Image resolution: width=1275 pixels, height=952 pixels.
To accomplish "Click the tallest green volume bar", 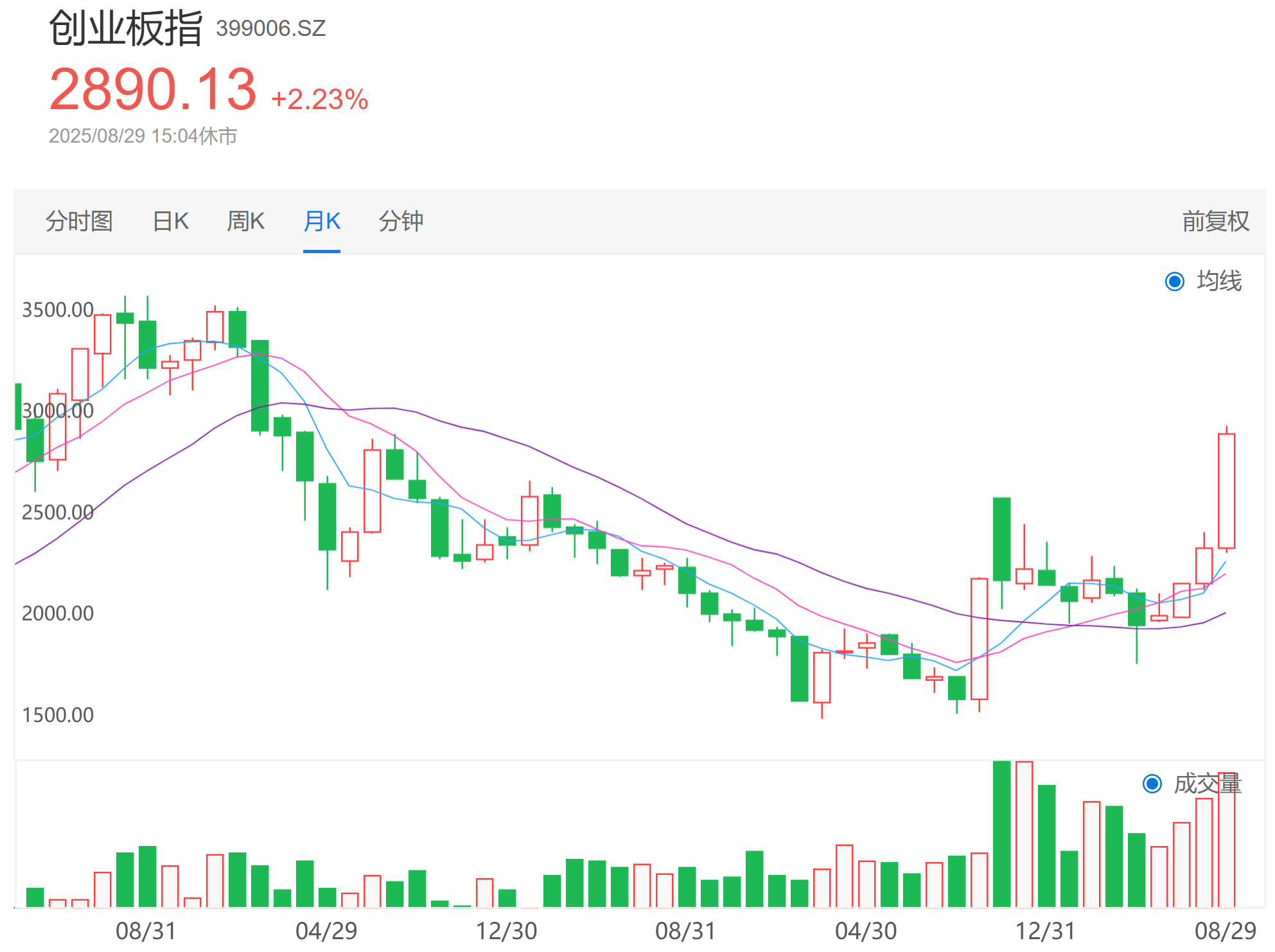I will click(1001, 834).
